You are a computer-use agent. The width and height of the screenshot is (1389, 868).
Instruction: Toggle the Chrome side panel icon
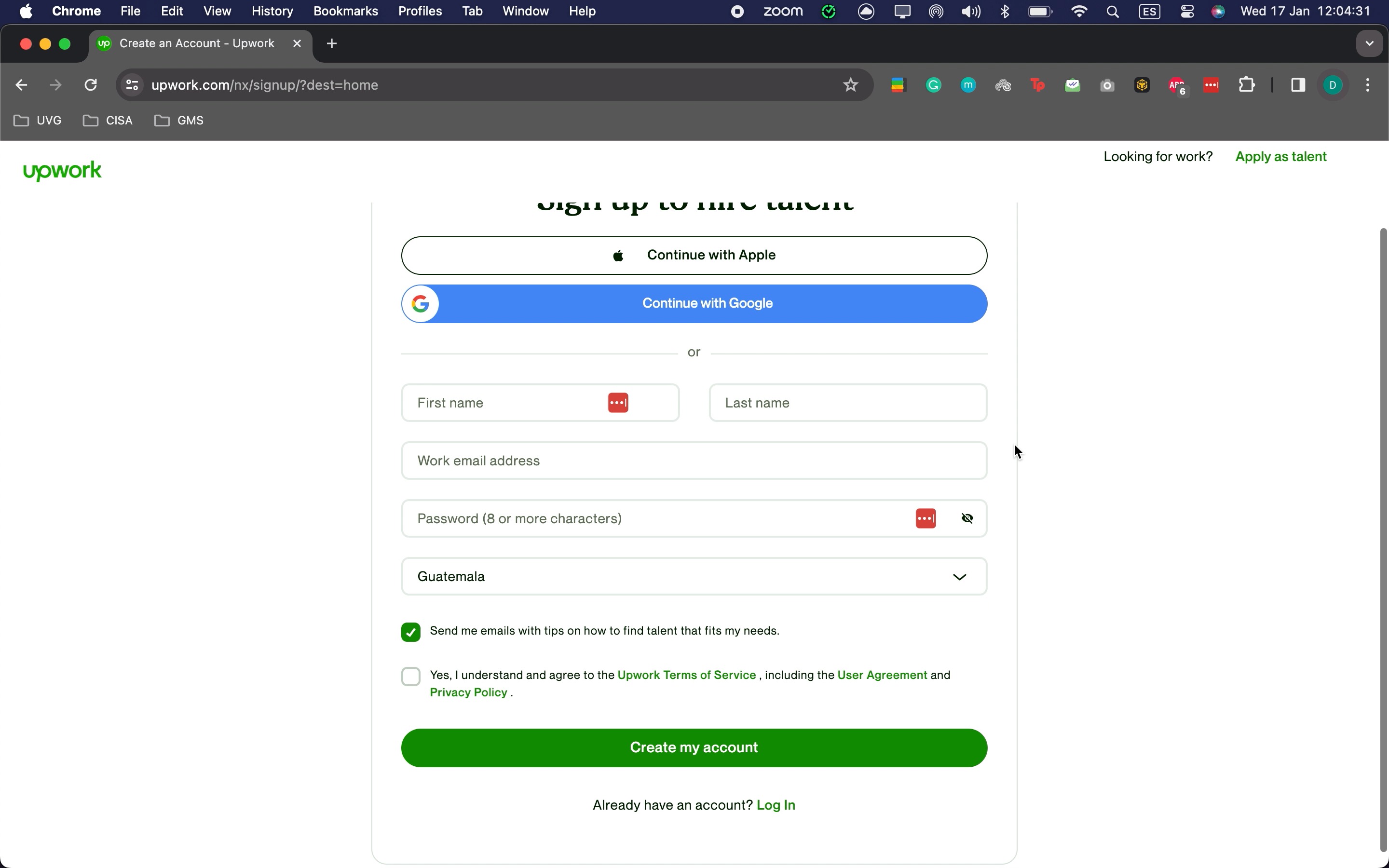click(1298, 85)
